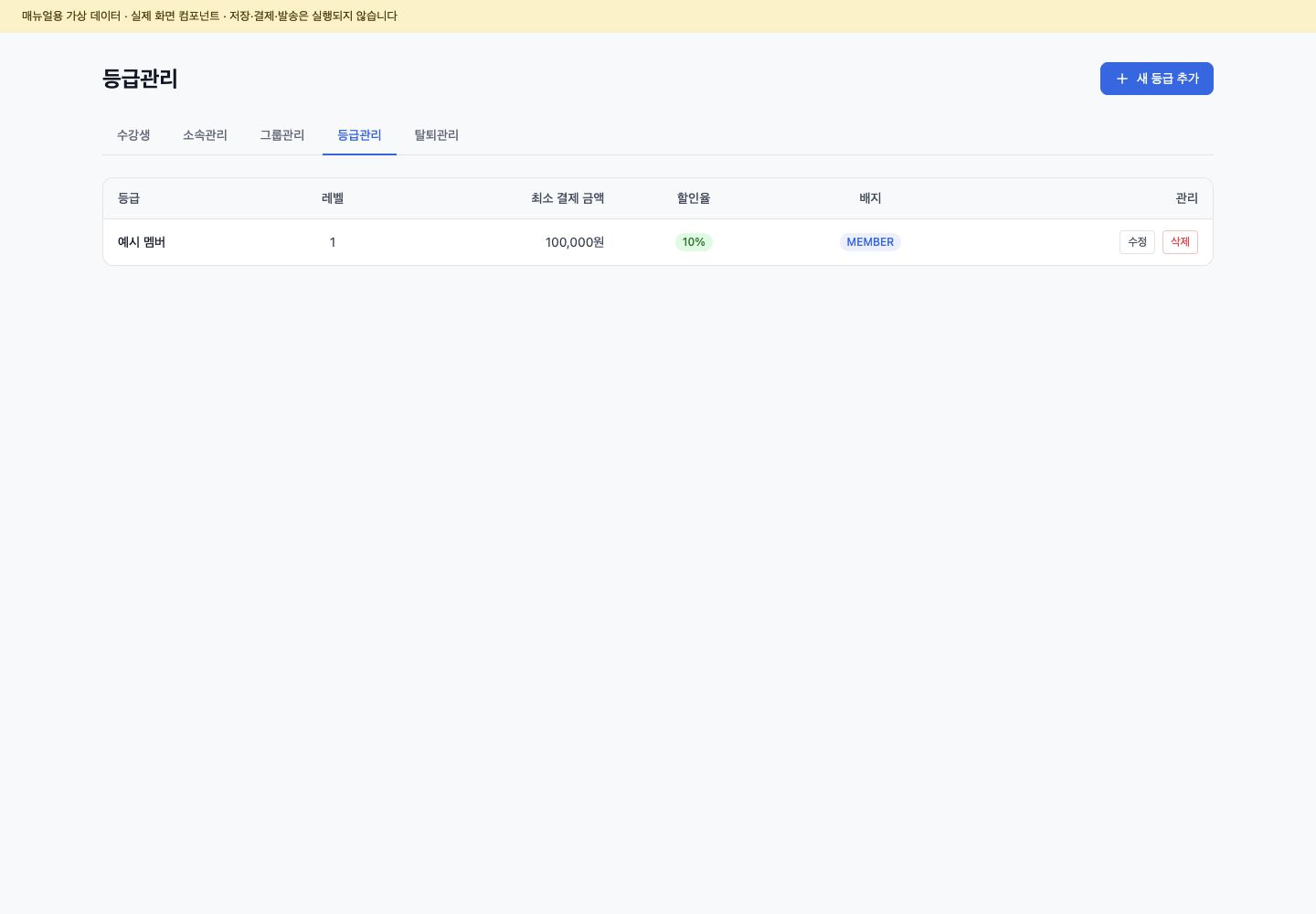
Task: Click the 등급 column header
Action: 129,198
